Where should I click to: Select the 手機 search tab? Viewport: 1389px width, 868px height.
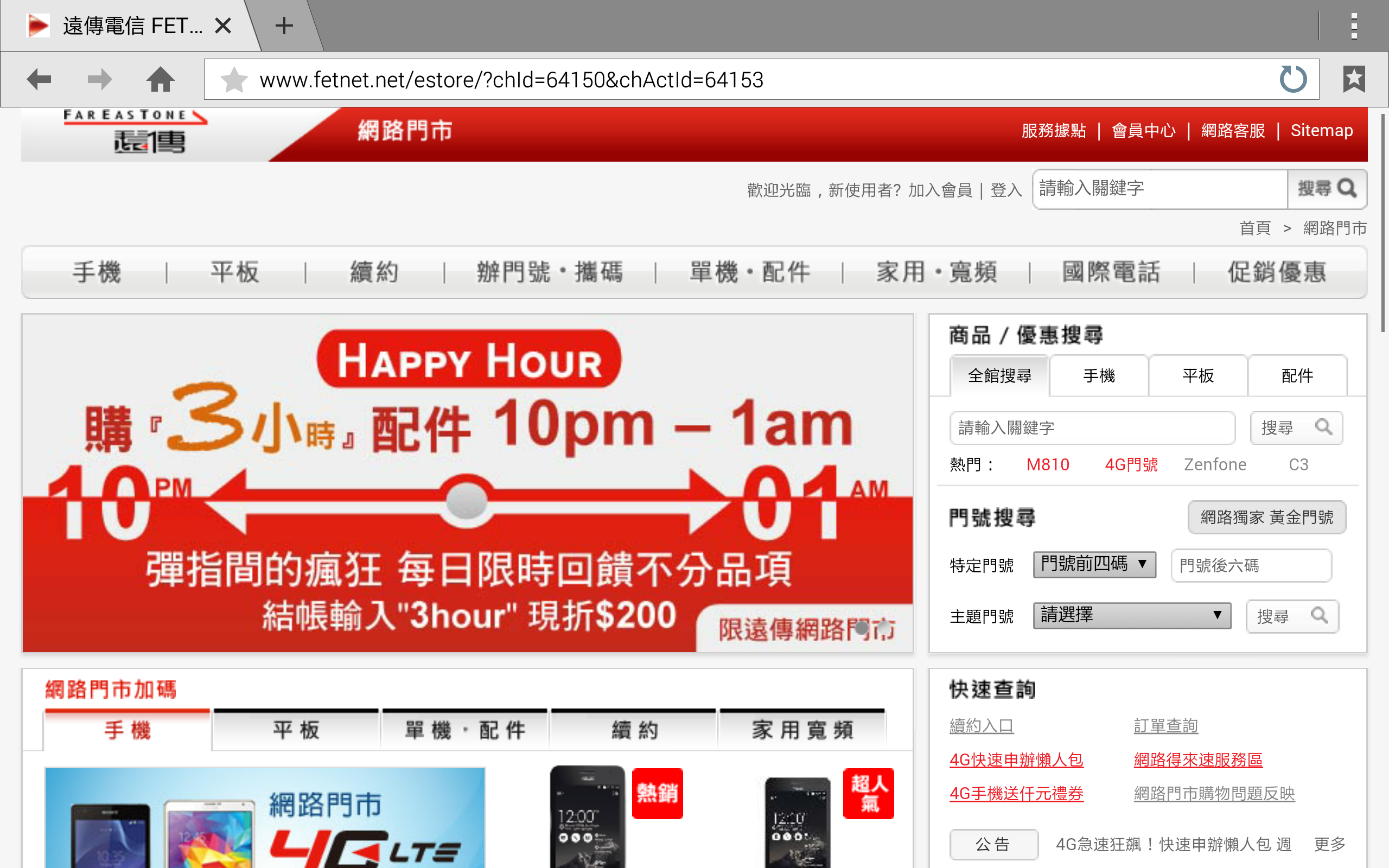click(x=1099, y=375)
